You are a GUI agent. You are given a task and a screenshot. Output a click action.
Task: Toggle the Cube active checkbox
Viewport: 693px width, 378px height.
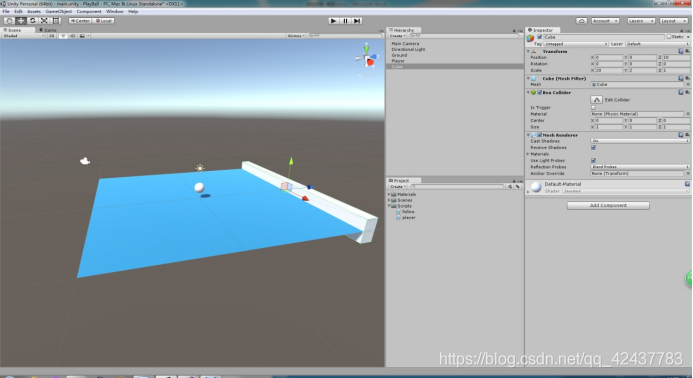coord(539,37)
